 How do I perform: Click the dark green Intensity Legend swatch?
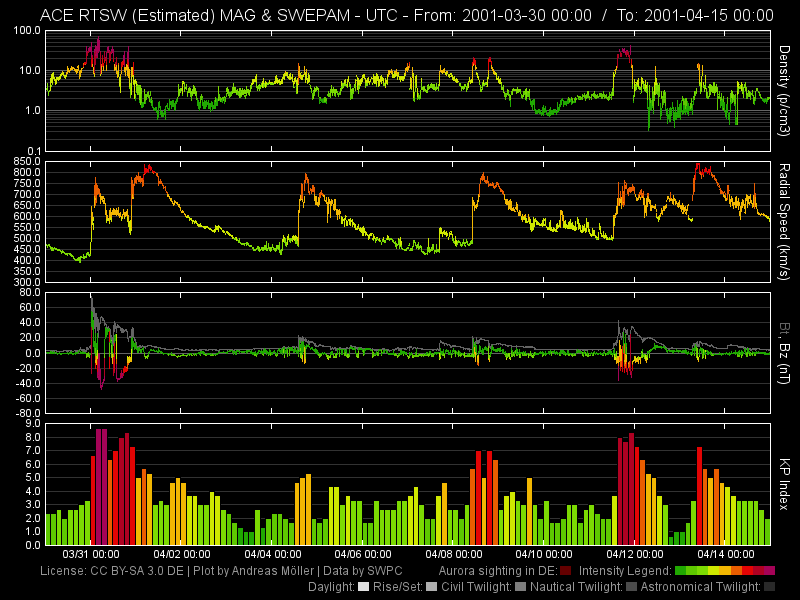click(x=681, y=570)
